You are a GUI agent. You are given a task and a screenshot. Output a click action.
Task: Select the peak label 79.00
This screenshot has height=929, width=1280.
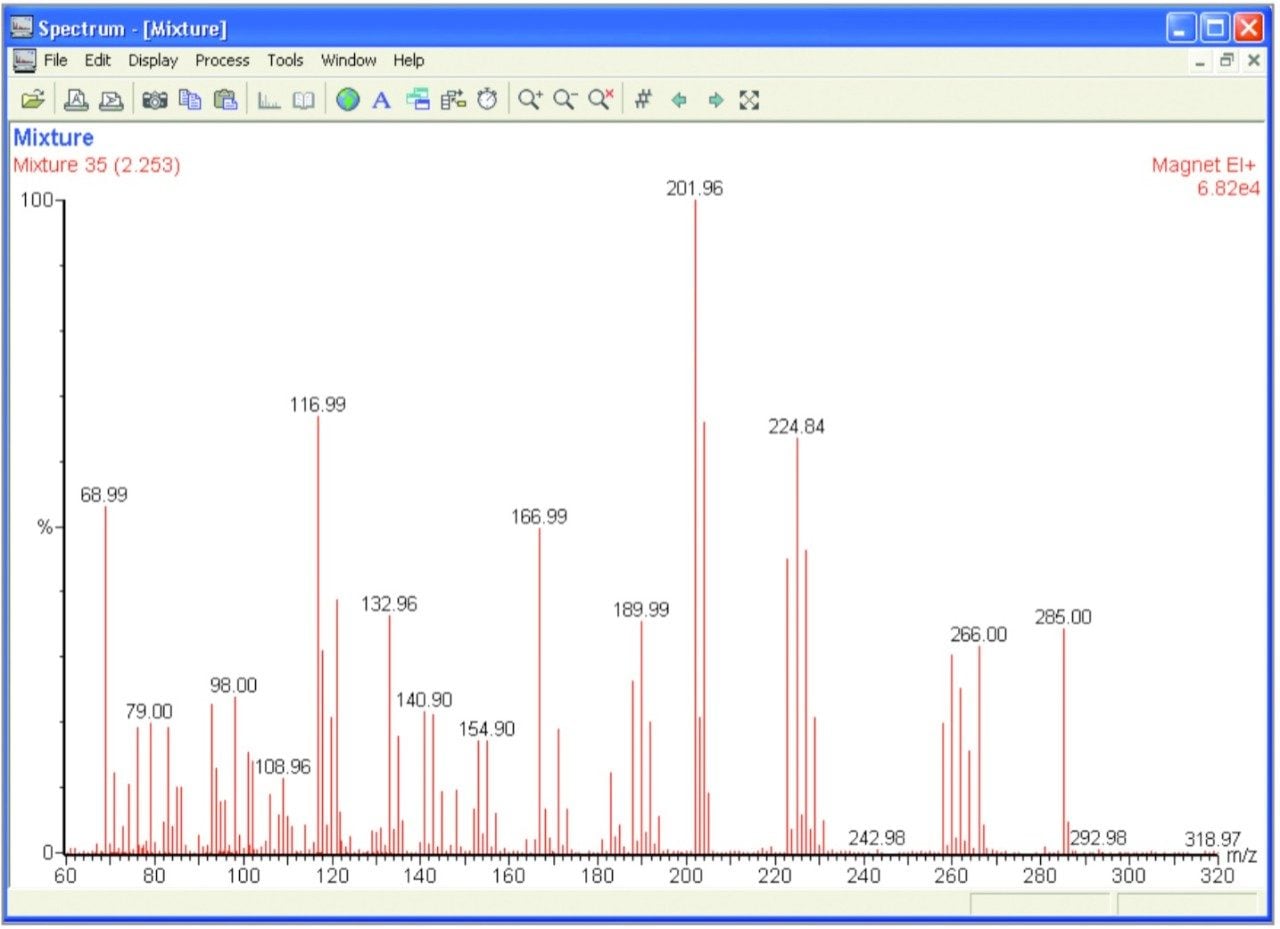tap(149, 712)
